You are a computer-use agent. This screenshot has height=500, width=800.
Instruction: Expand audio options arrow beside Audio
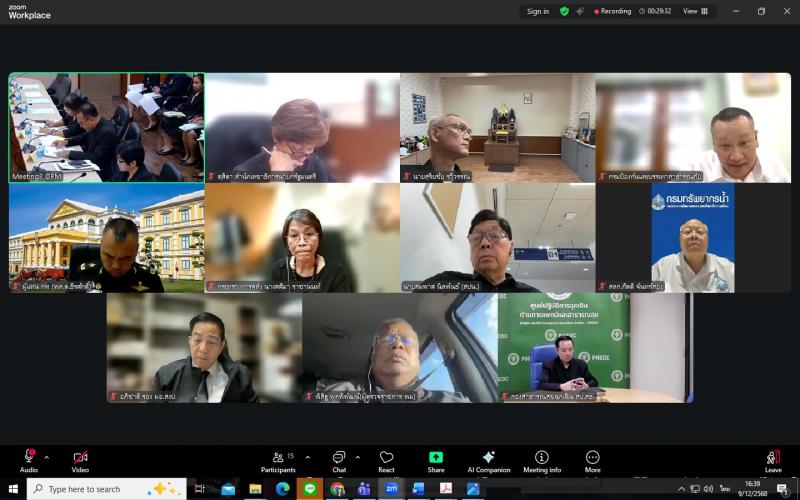point(46,458)
